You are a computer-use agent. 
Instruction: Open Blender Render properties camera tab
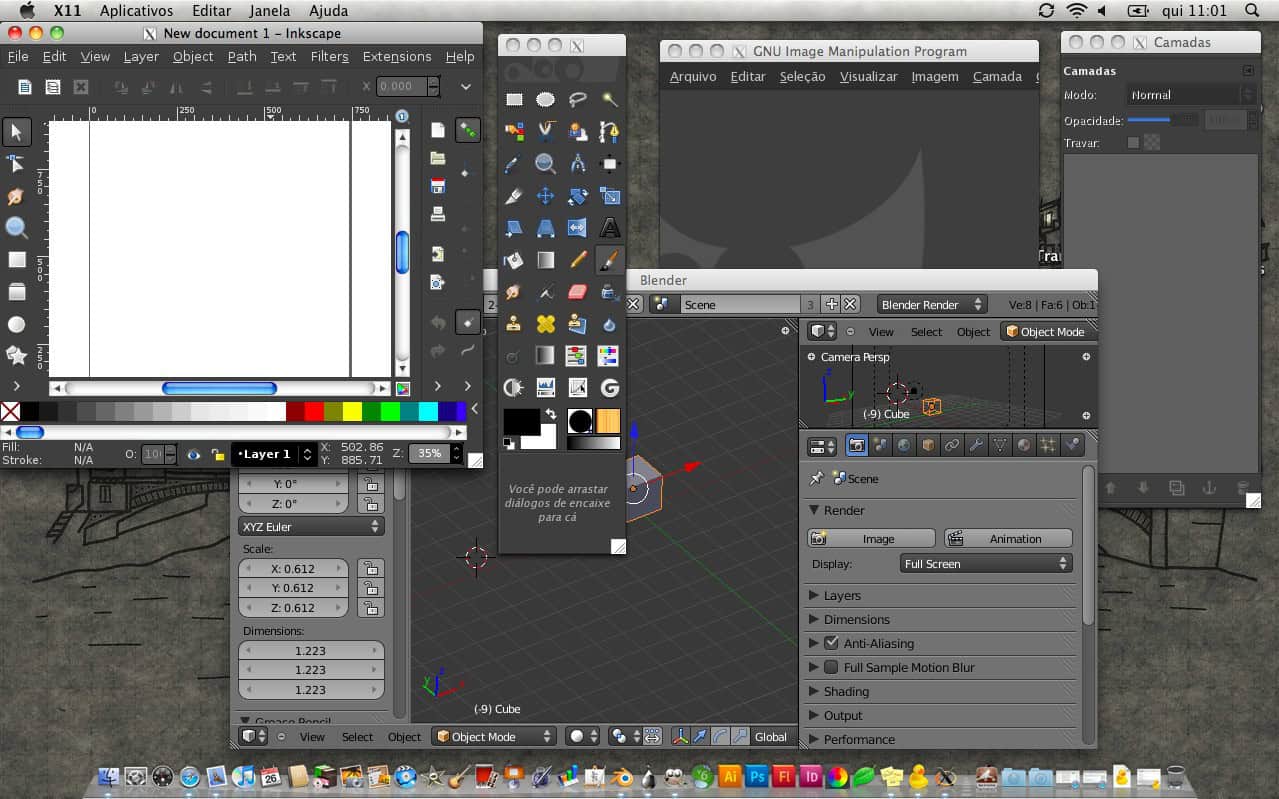[x=857, y=445]
